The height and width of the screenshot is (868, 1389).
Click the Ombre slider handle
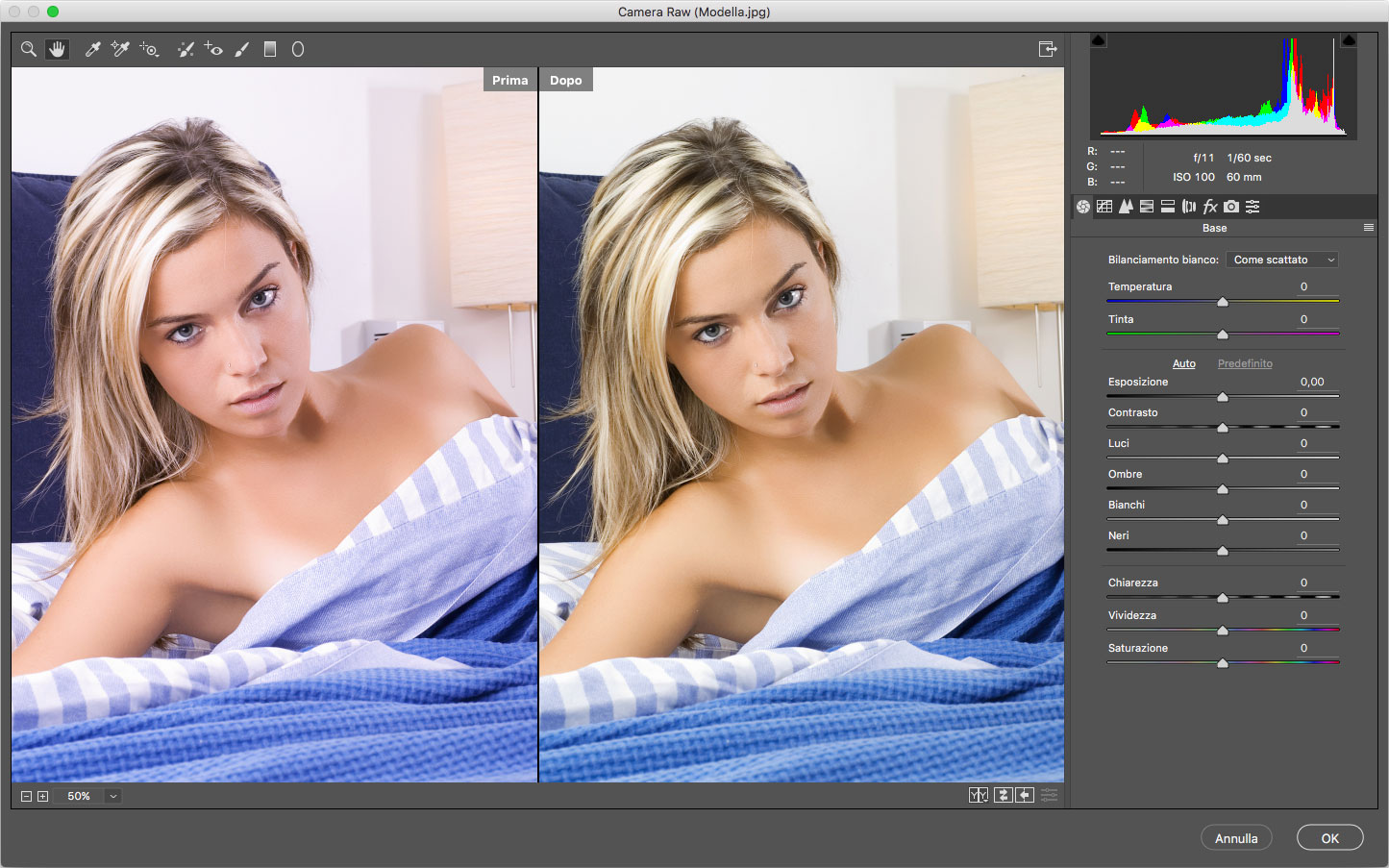[1223, 489]
